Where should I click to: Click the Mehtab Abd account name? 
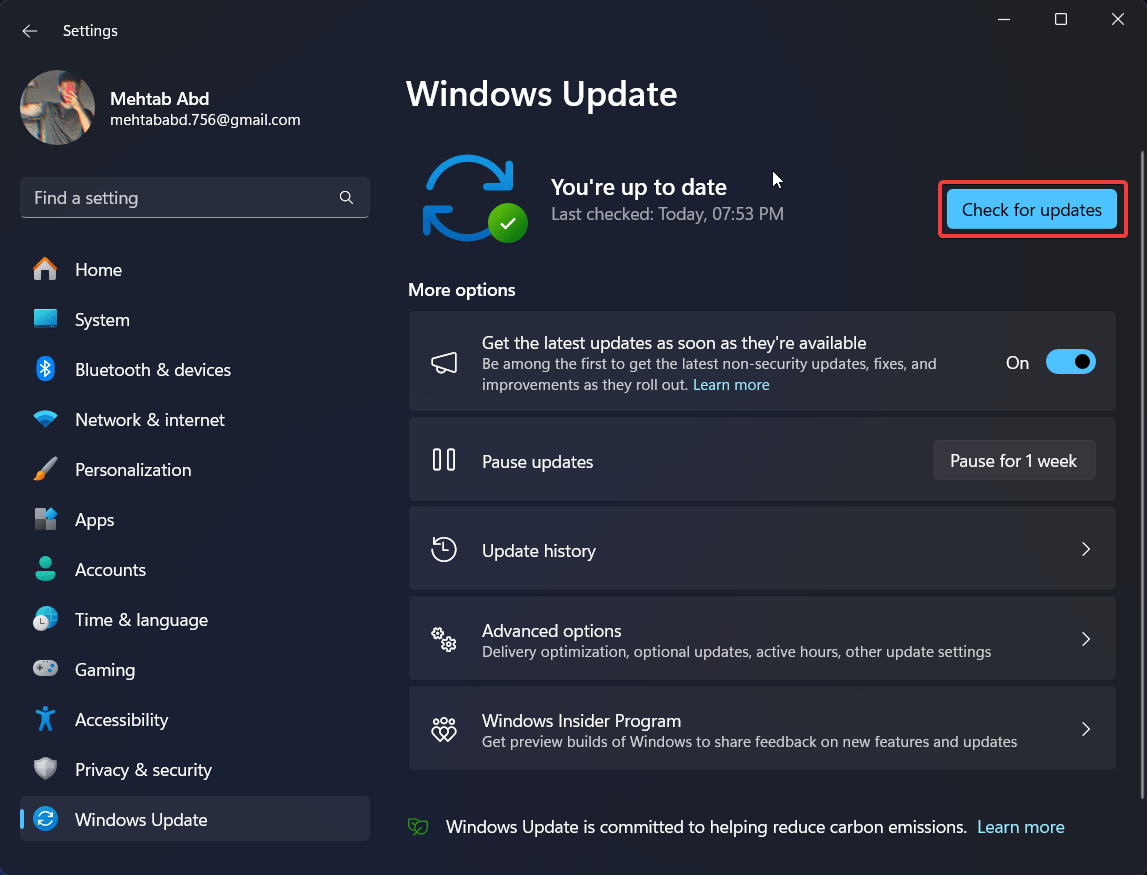coord(159,99)
